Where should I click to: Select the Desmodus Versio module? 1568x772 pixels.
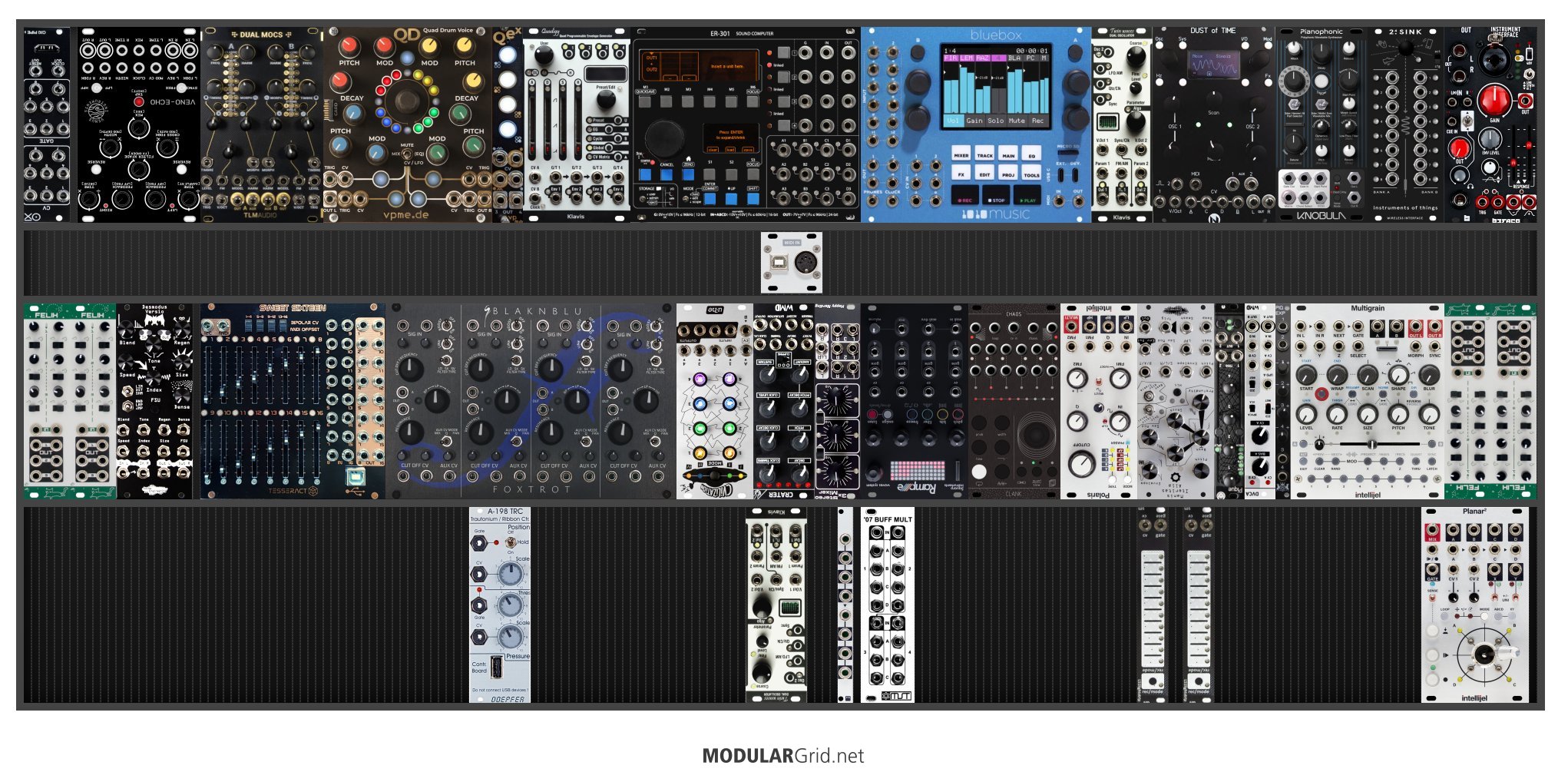point(154,401)
